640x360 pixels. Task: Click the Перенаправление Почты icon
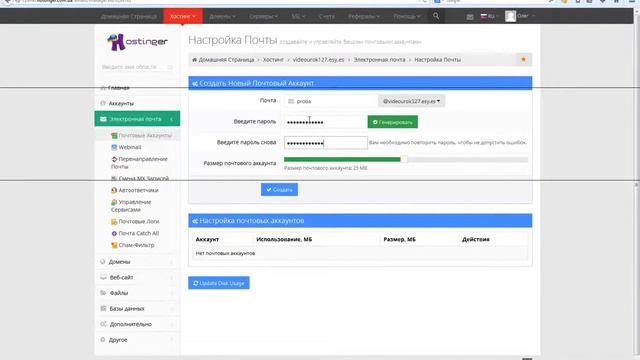point(114,159)
